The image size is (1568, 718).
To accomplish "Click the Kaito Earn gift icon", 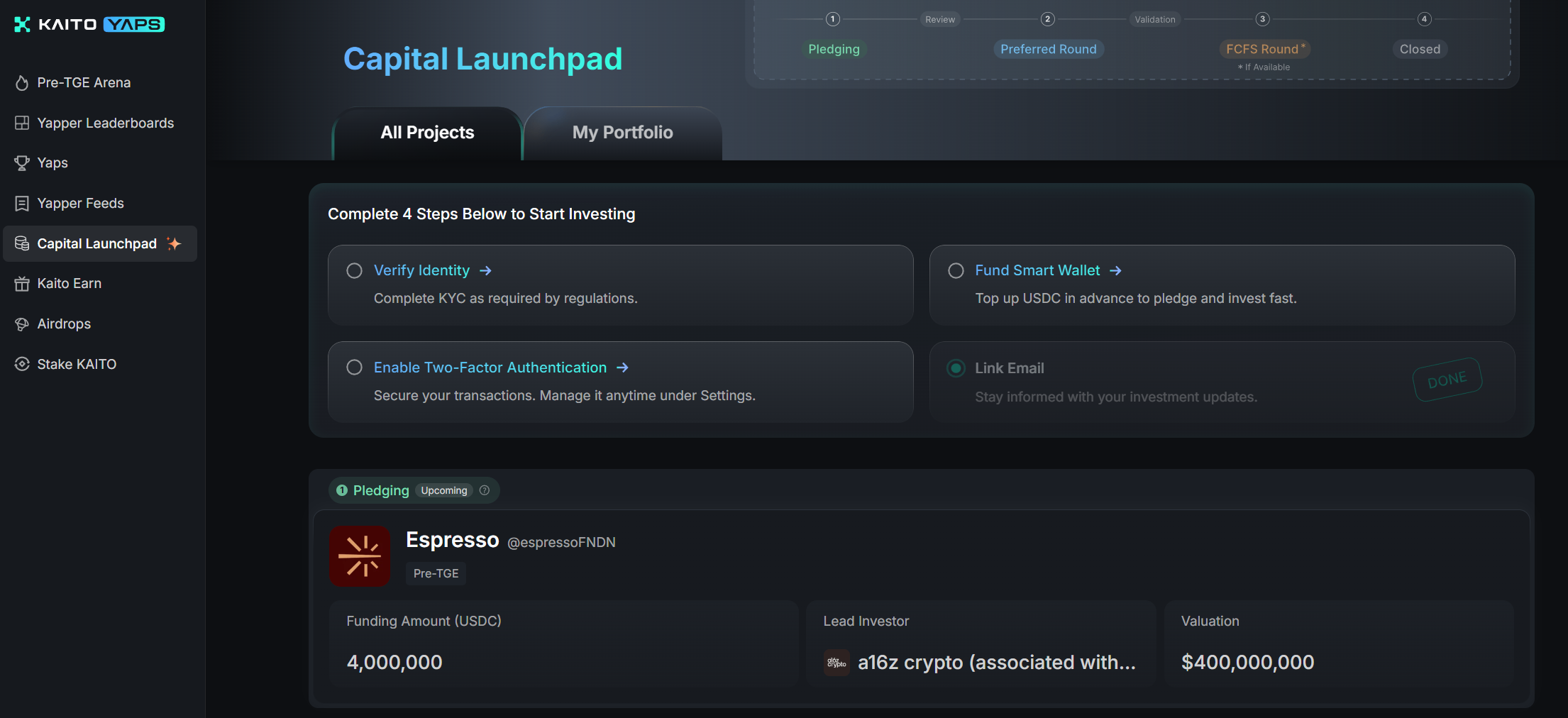I will (22, 284).
